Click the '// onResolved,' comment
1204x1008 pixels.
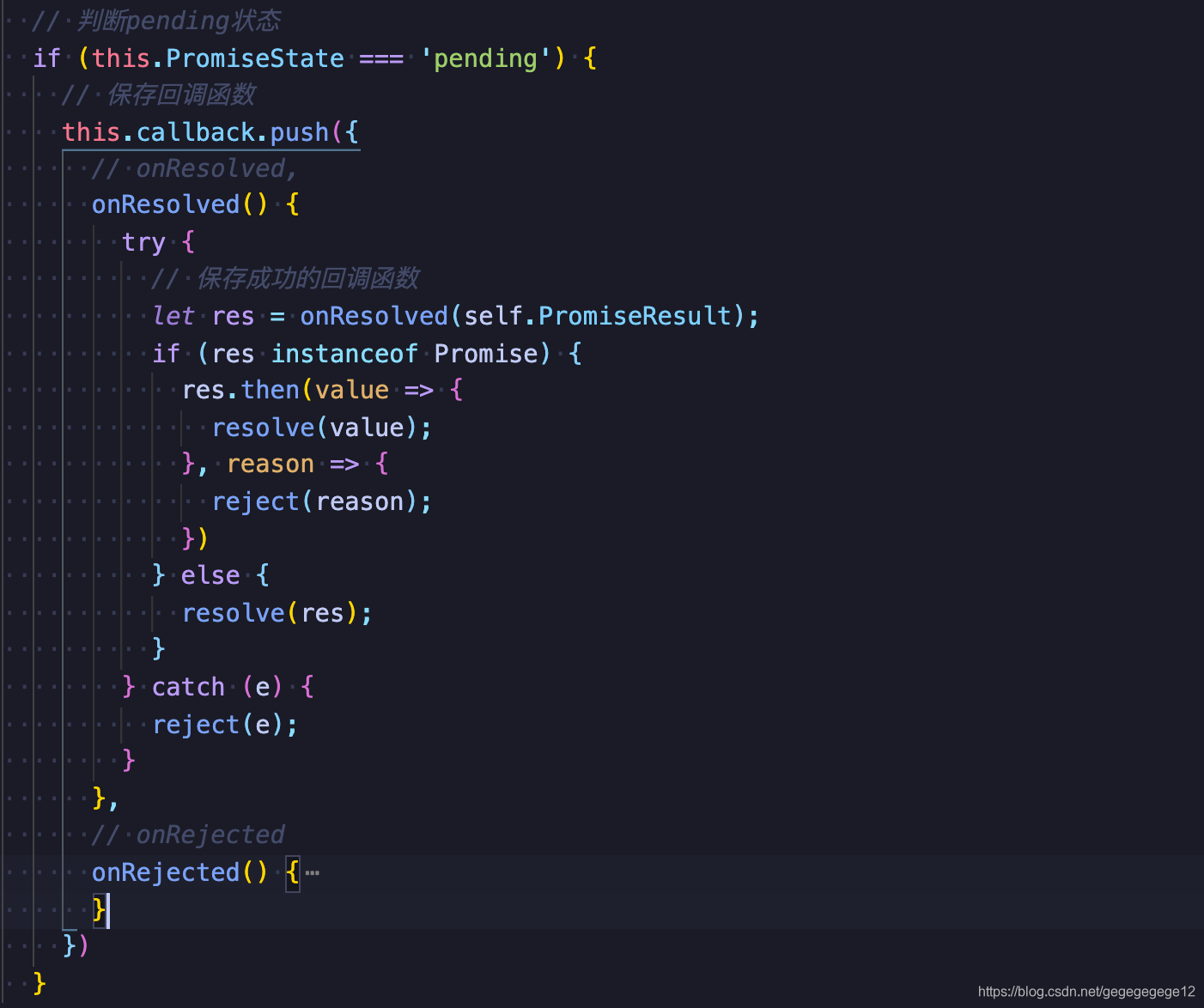tap(194, 168)
